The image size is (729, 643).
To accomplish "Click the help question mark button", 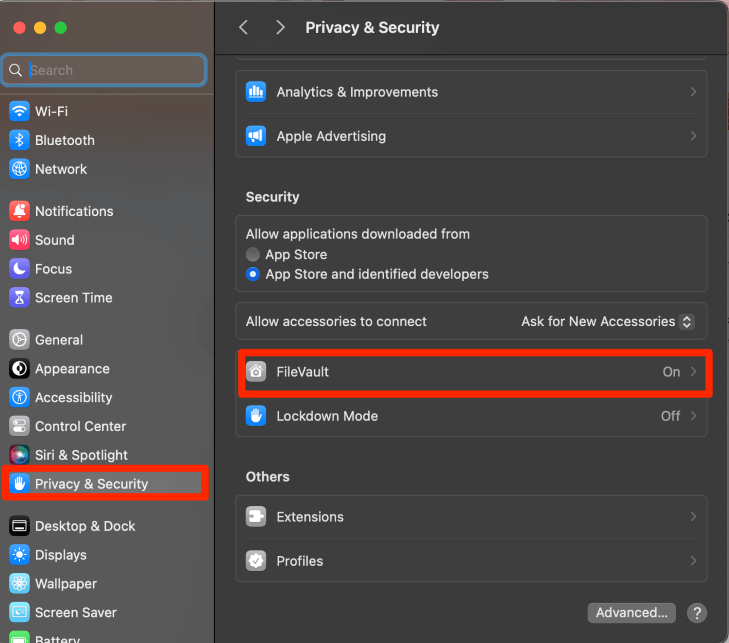I will pos(697,613).
